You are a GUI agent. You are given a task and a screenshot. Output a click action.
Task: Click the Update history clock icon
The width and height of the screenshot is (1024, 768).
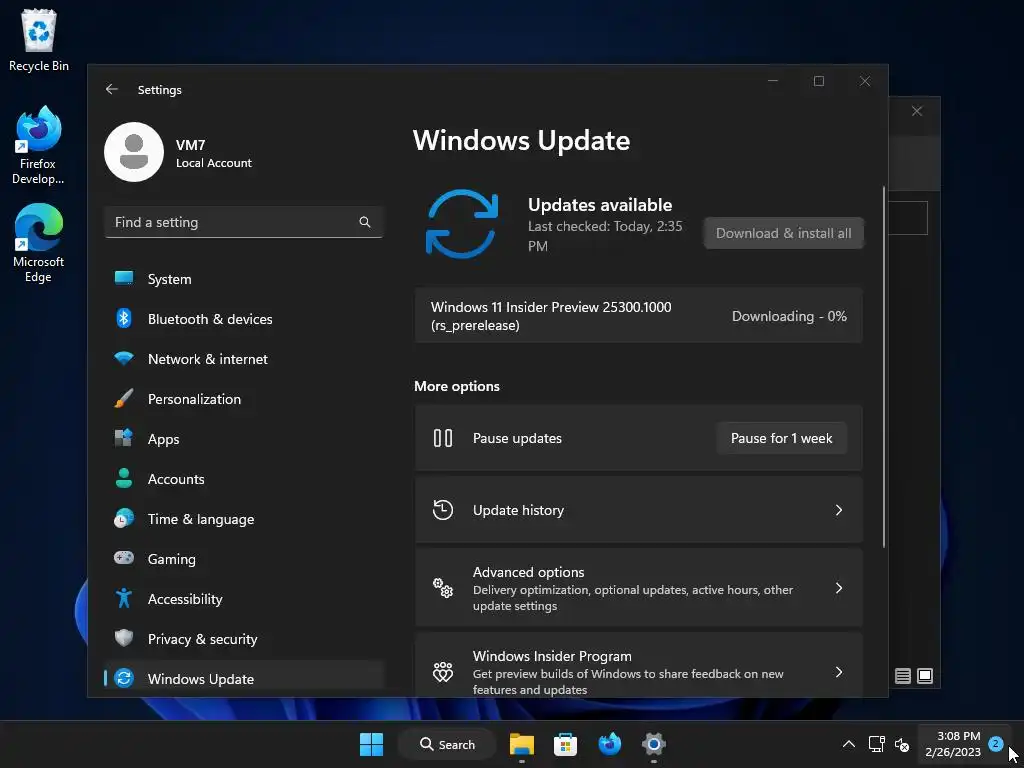[x=443, y=510]
